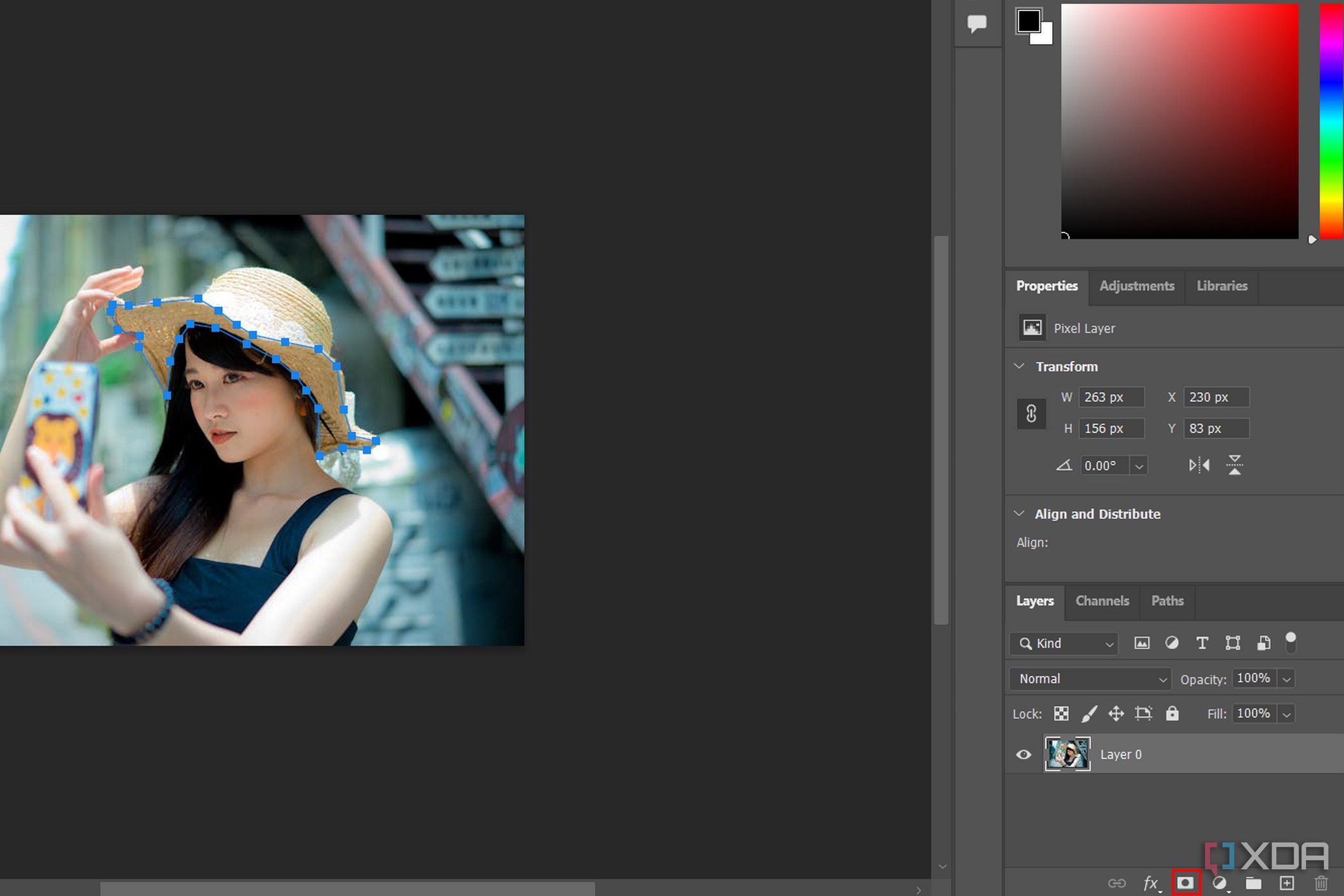Click the lock position icon in Layers panel

point(1117,712)
